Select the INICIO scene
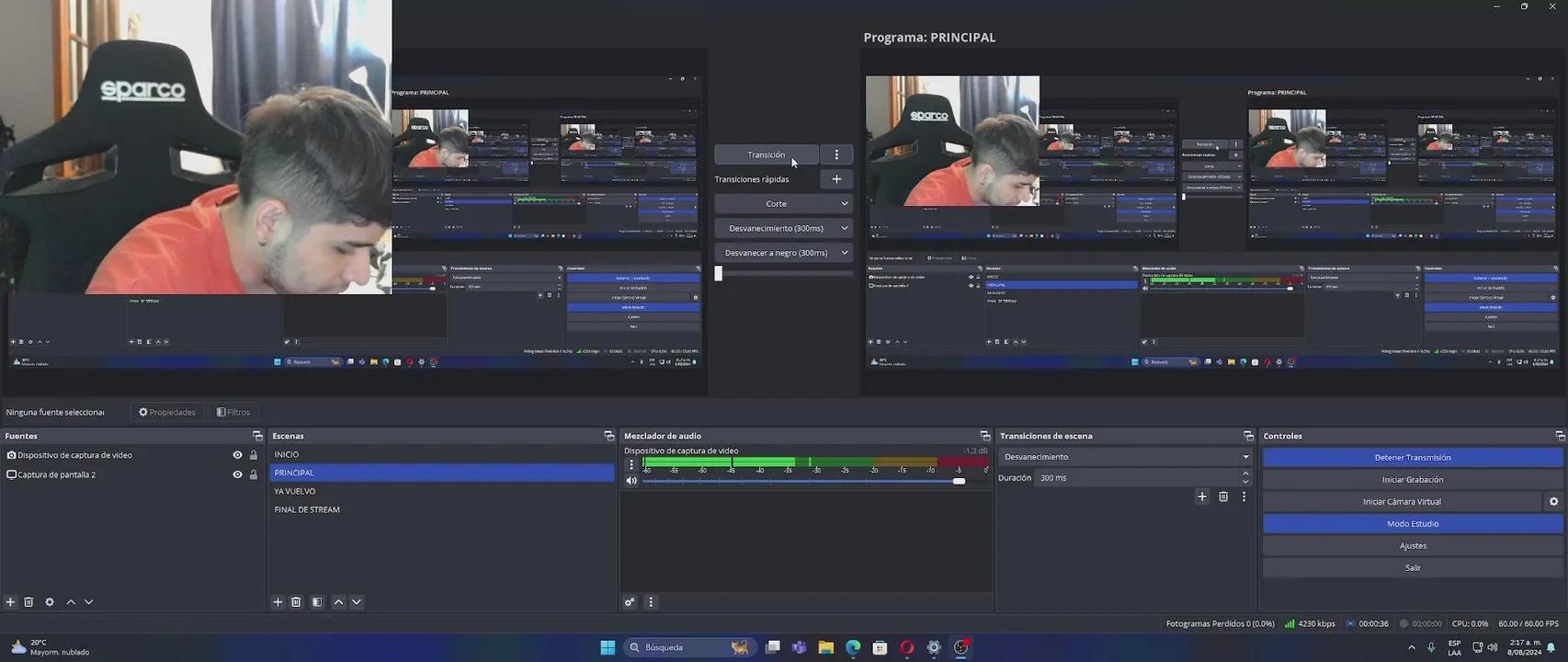This screenshot has width=1568, height=662. point(442,454)
